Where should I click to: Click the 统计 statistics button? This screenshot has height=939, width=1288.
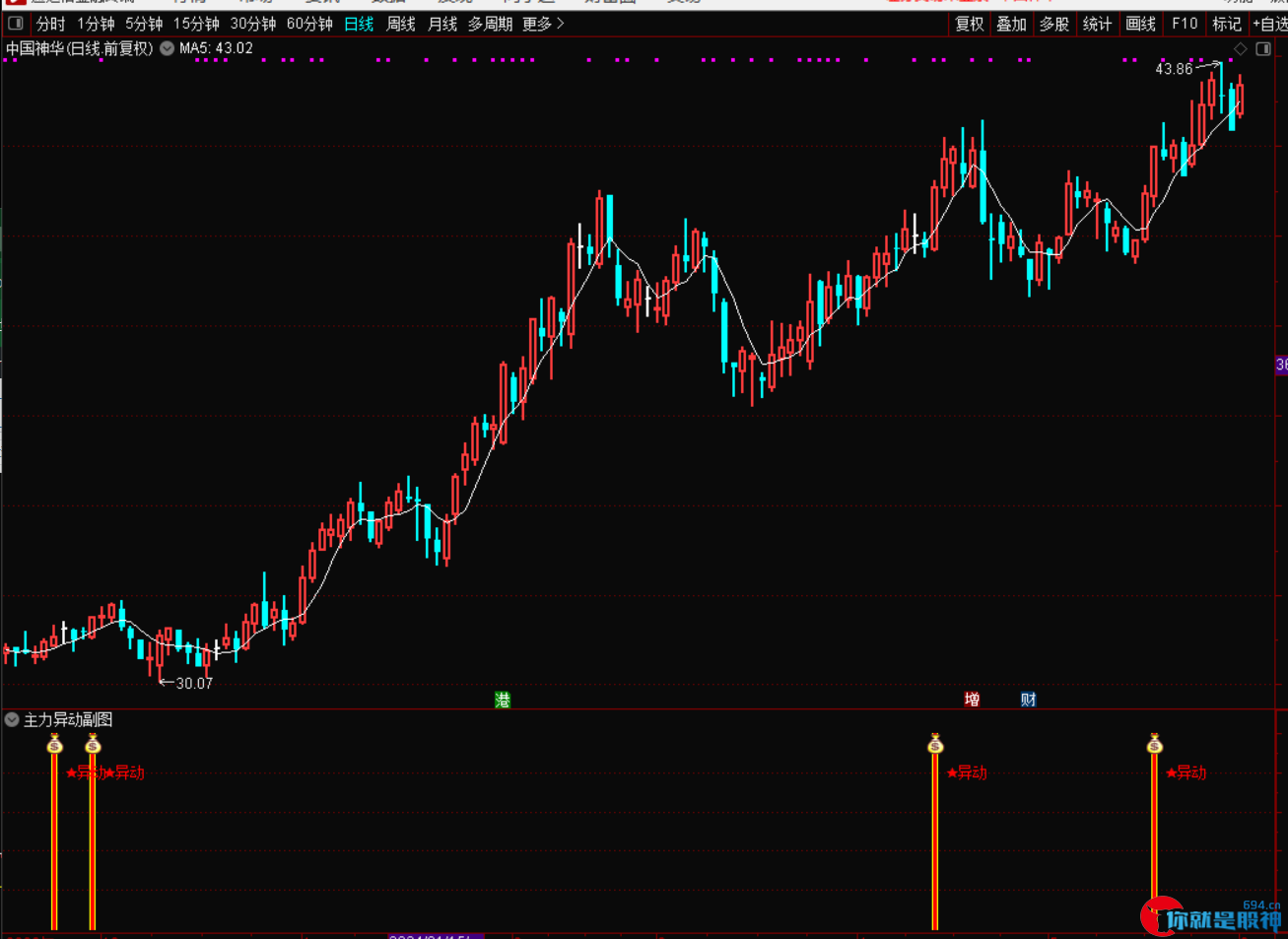coord(1097,24)
